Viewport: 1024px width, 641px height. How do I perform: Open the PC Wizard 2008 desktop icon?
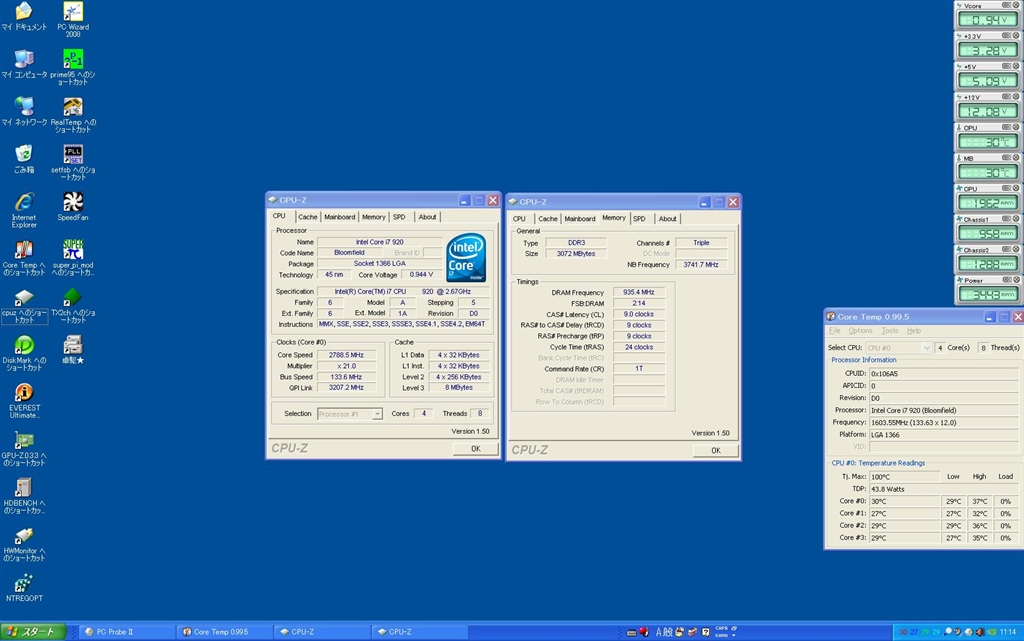coord(73,13)
